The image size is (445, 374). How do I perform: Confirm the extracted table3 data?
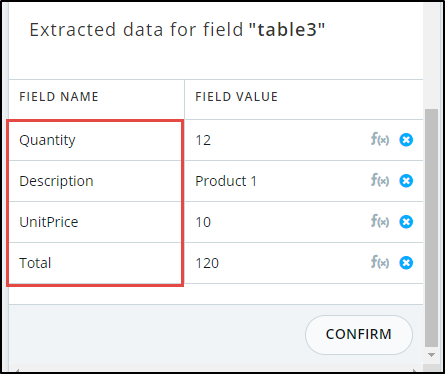[359, 334]
